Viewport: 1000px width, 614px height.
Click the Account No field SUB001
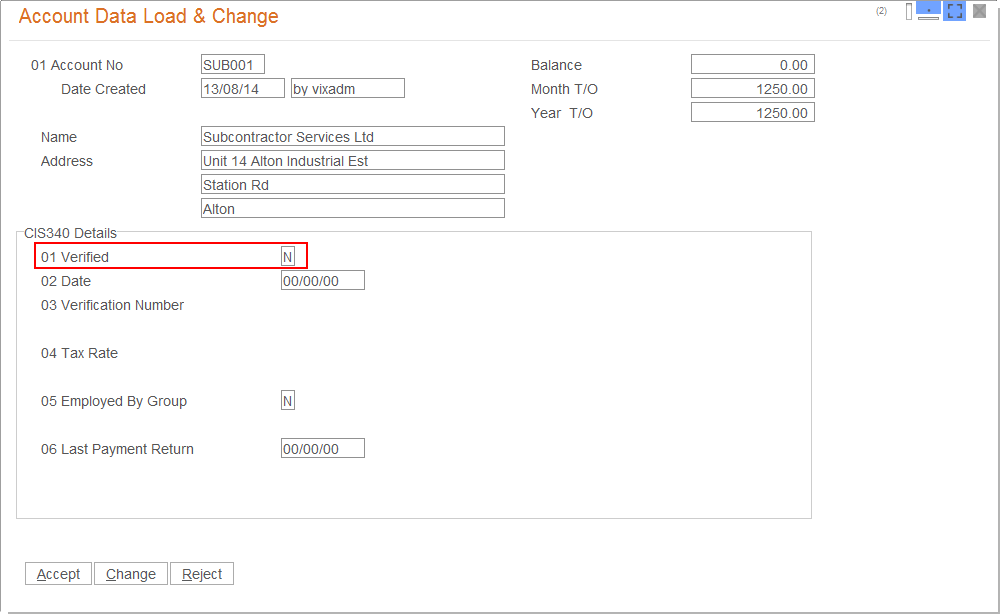(233, 65)
